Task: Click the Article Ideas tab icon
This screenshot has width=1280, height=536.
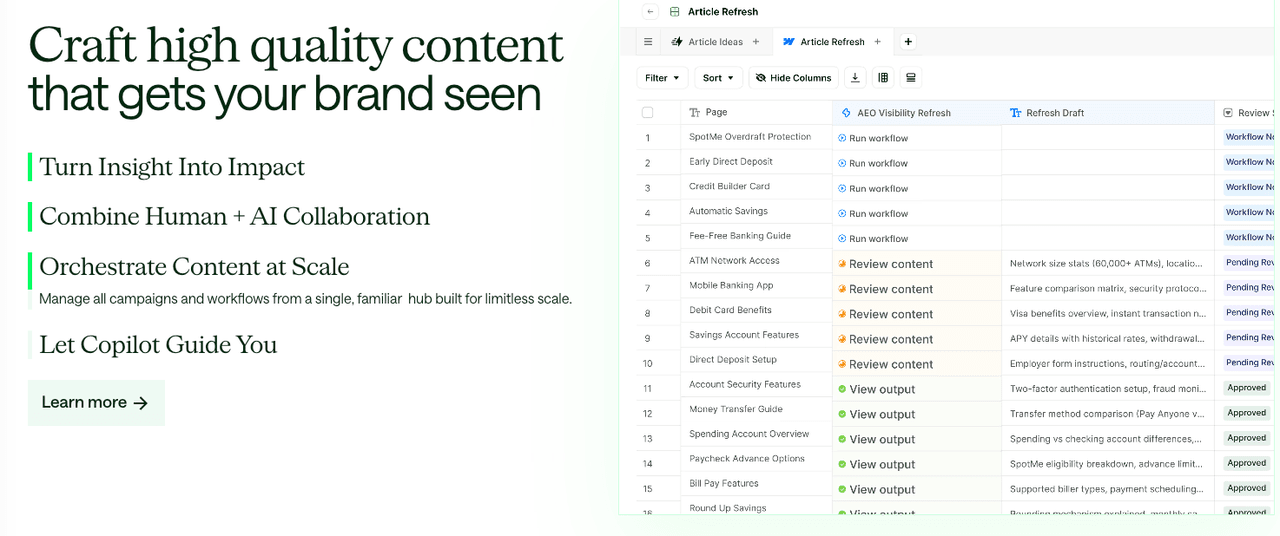Action: (x=677, y=42)
